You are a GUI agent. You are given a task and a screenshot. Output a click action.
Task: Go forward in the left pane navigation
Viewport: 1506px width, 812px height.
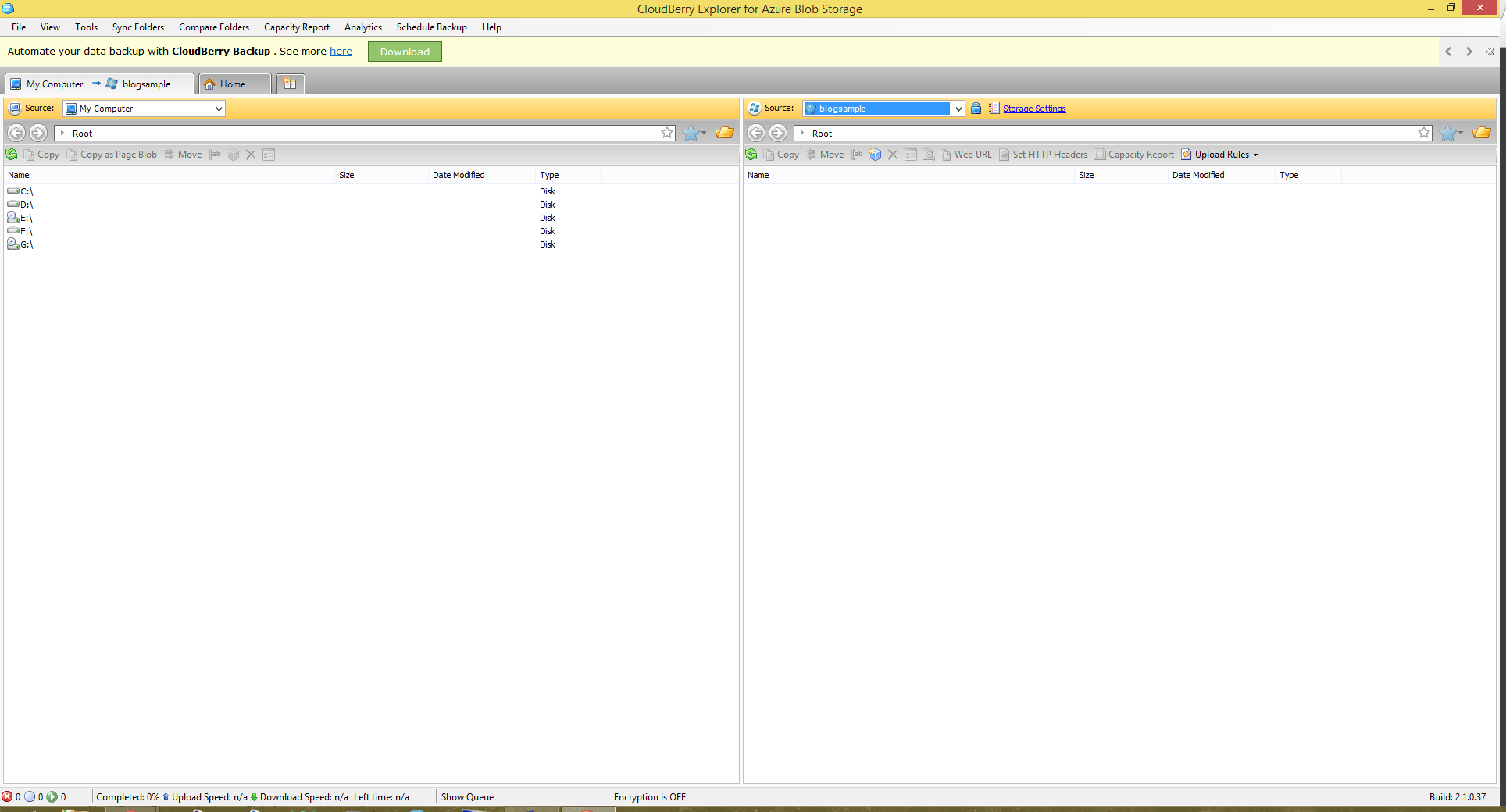[38, 133]
